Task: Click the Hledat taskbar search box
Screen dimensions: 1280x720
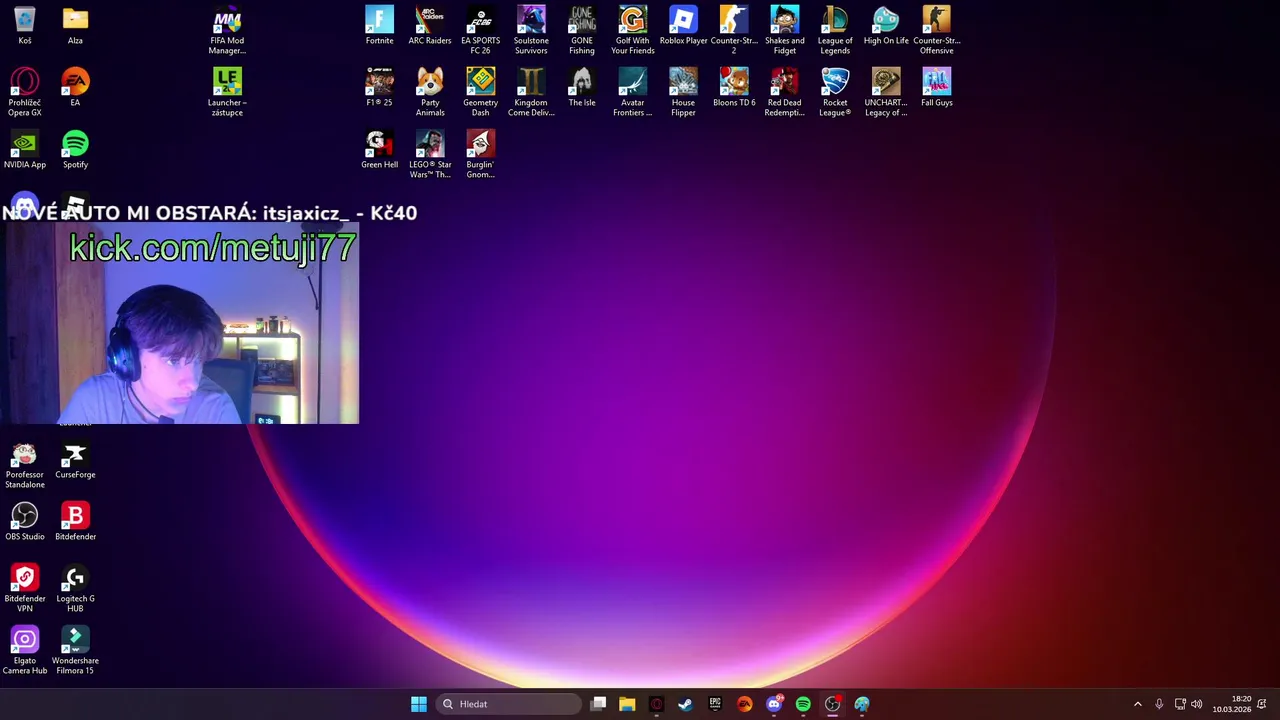Action: (x=510, y=704)
